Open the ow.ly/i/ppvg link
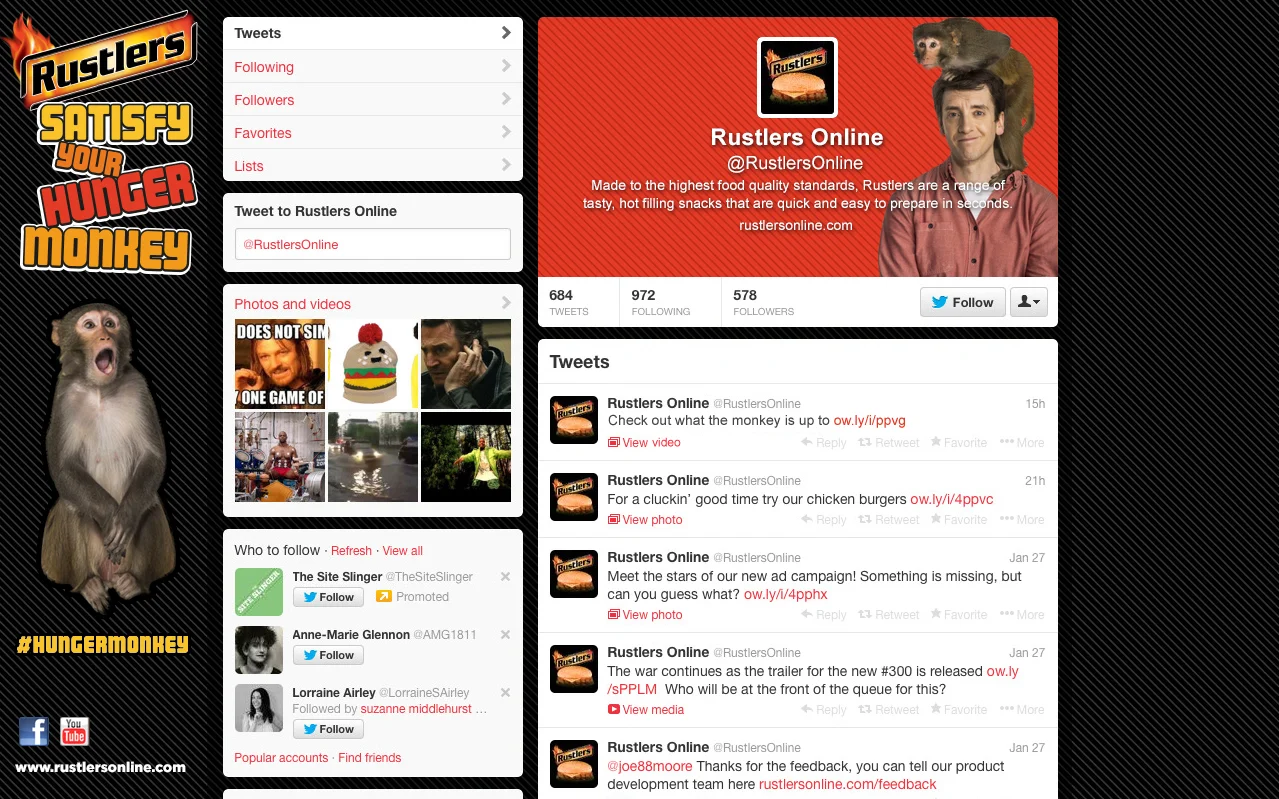Screen dimensions: 1279x799 (x=869, y=421)
